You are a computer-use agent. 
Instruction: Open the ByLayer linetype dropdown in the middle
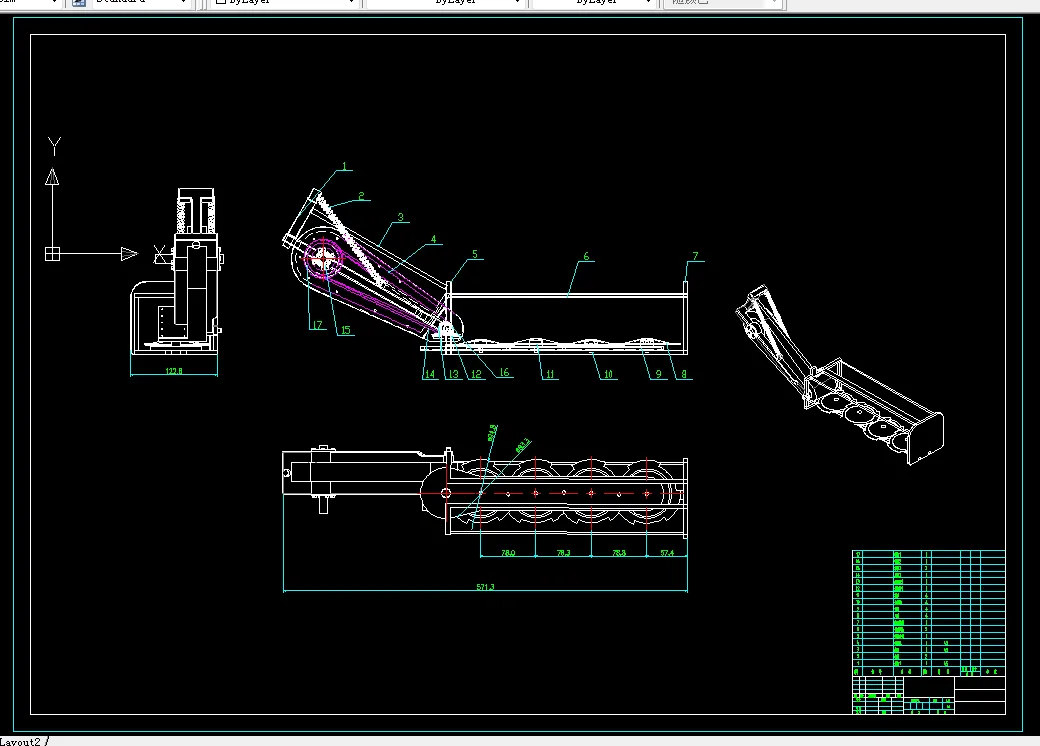pos(445,3)
